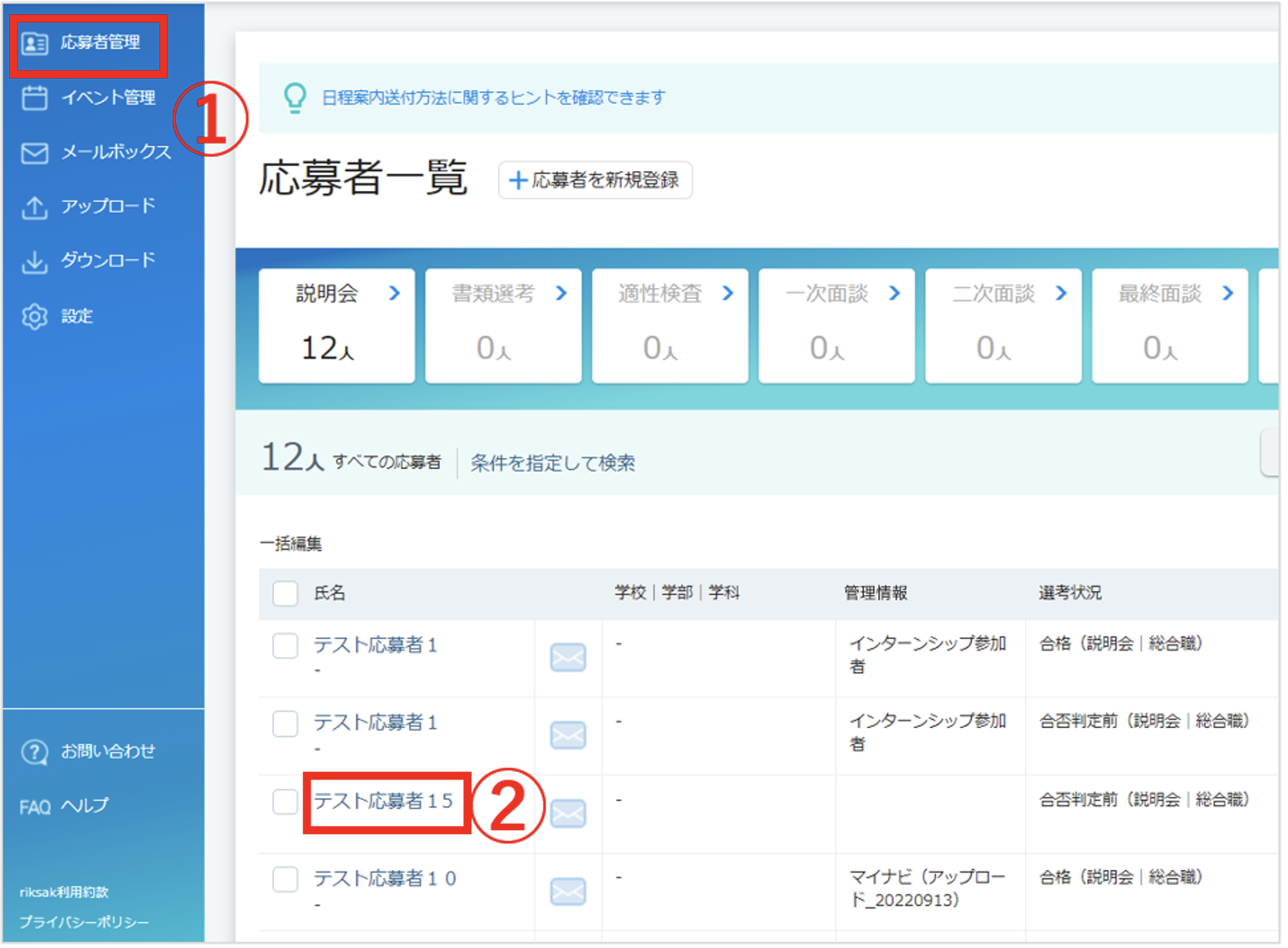Click 応募者を新規登録 button
The width and height of the screenshot is (1288, 948).
[x=595, y=180]
